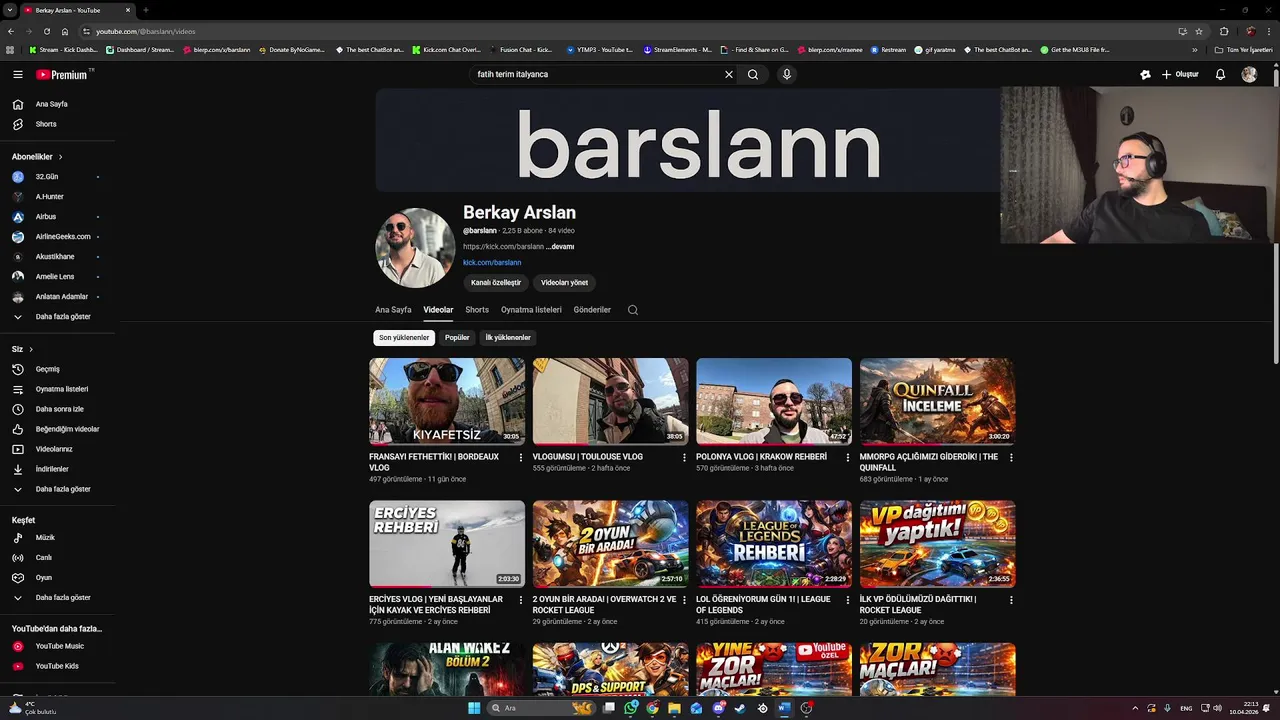Select Son yüklenenler filter chip
The height and width of the screenshot is (720, 1280).
[x=404, y=338]
